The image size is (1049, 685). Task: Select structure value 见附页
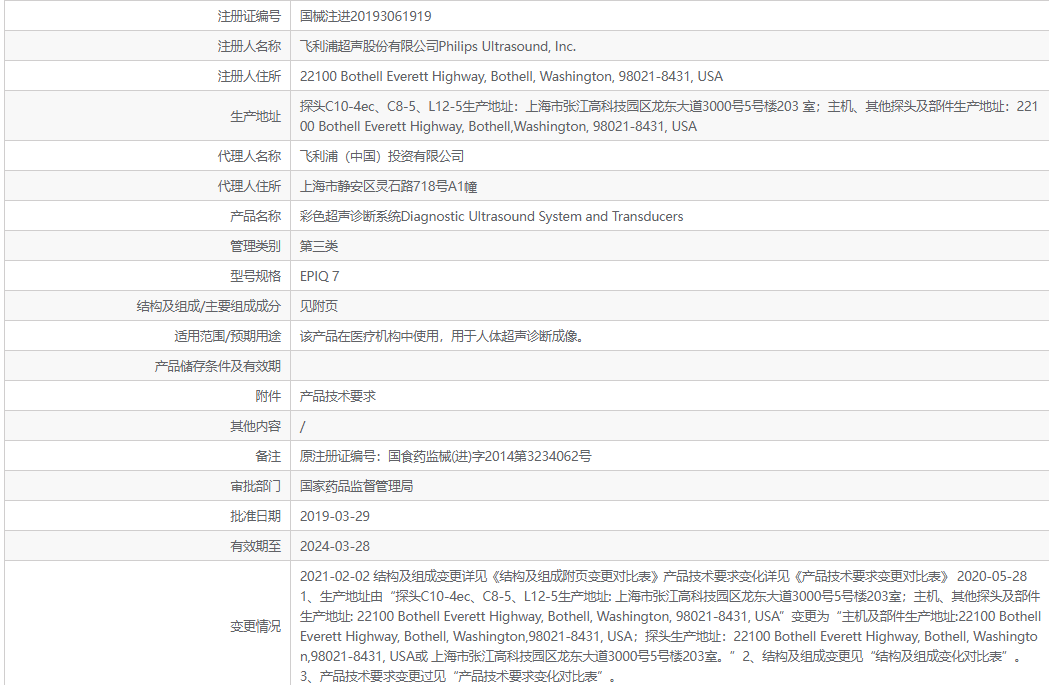(x=318, y=306)
